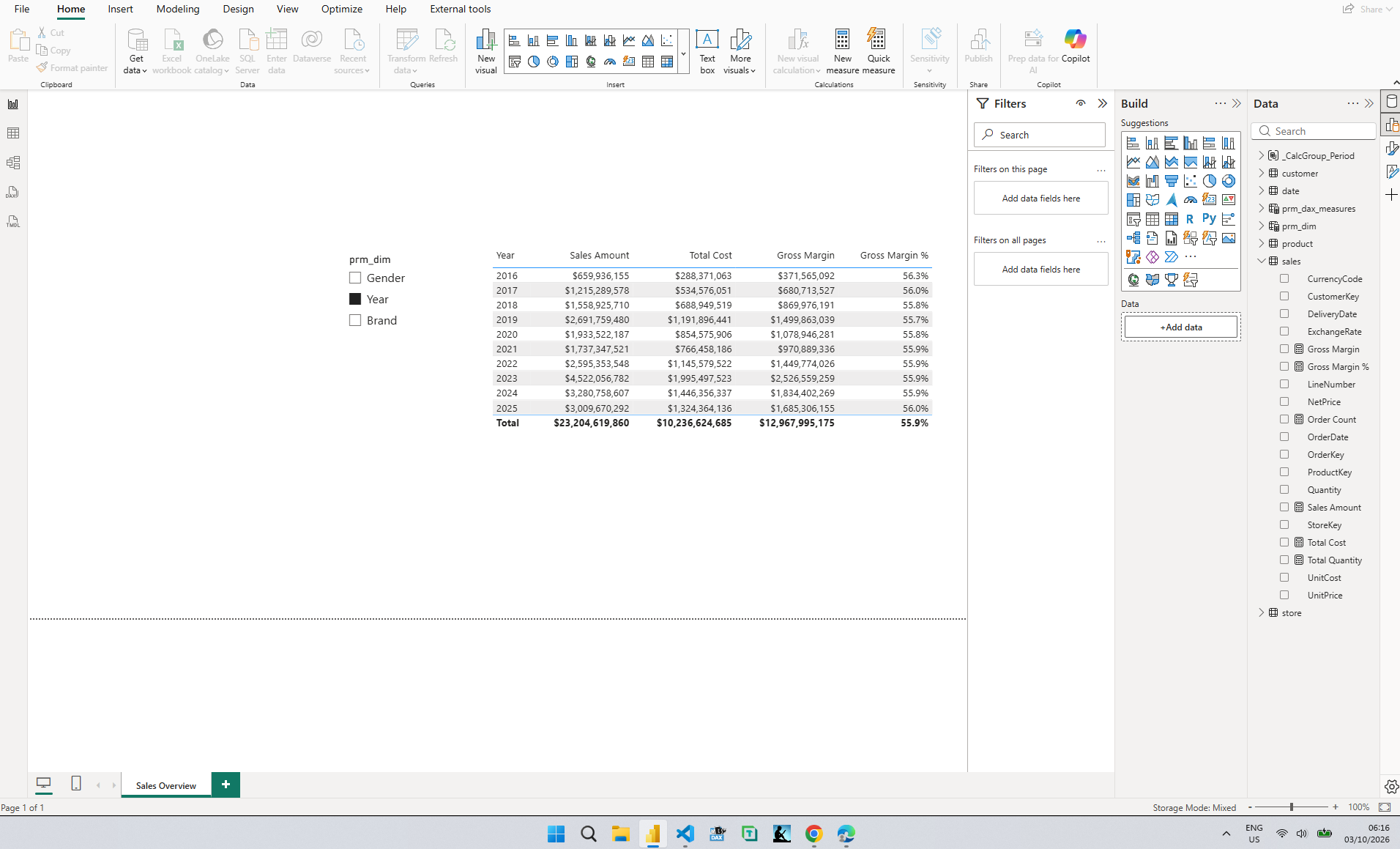Open Quick measure tool
The height and width of the screenshot is (849, 1400).
click(x=879, y=51)
